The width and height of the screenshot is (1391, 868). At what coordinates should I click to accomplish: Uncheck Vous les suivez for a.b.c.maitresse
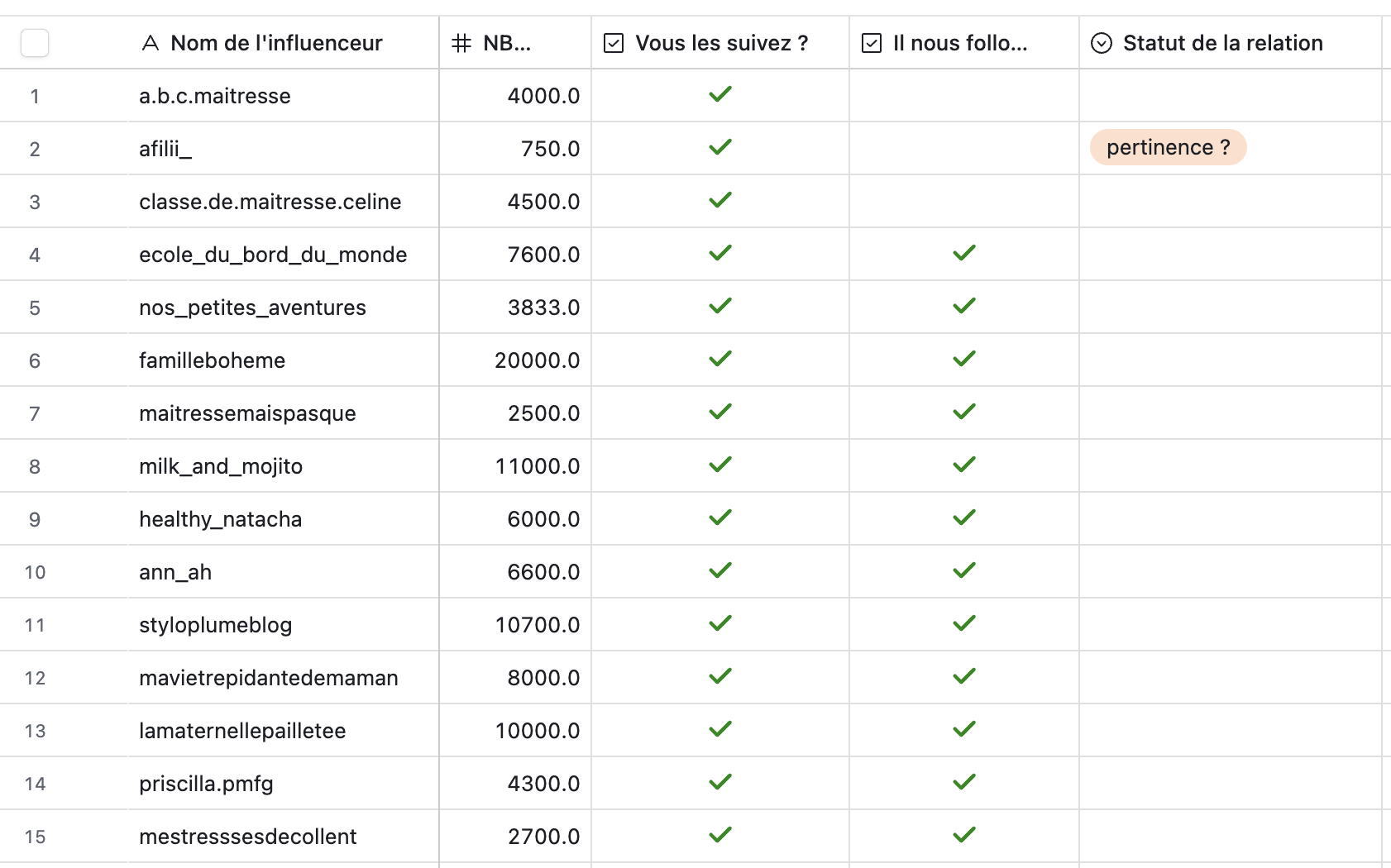tap(720, 95)
